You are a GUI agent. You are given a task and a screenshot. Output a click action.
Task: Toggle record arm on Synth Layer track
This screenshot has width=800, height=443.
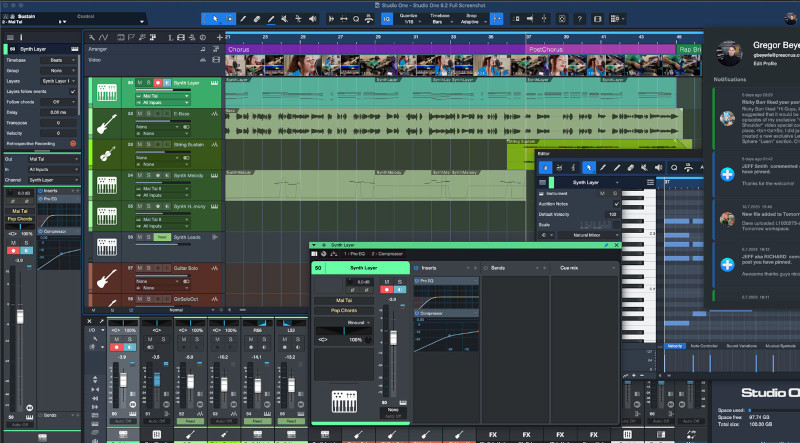coord(158,83)
